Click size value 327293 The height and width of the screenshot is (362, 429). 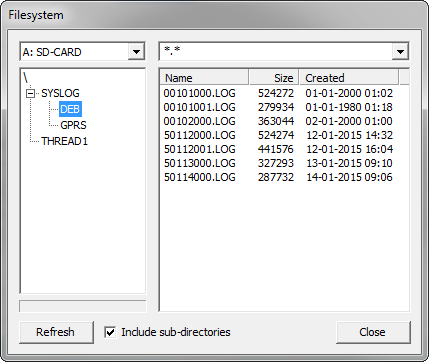tap(276, 163)
